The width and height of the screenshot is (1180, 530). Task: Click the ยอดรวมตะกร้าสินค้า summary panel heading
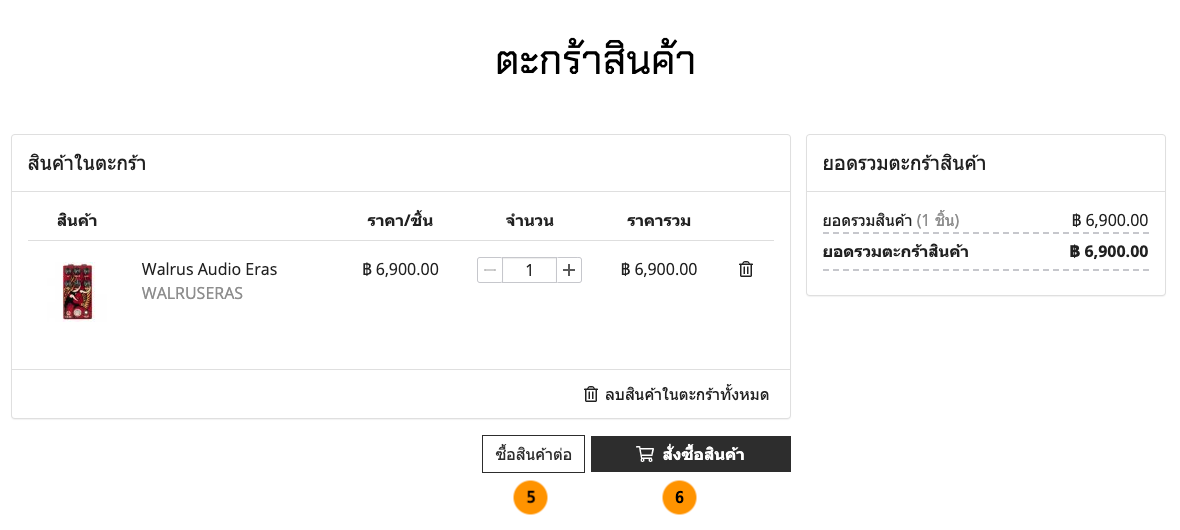(904, 163)
